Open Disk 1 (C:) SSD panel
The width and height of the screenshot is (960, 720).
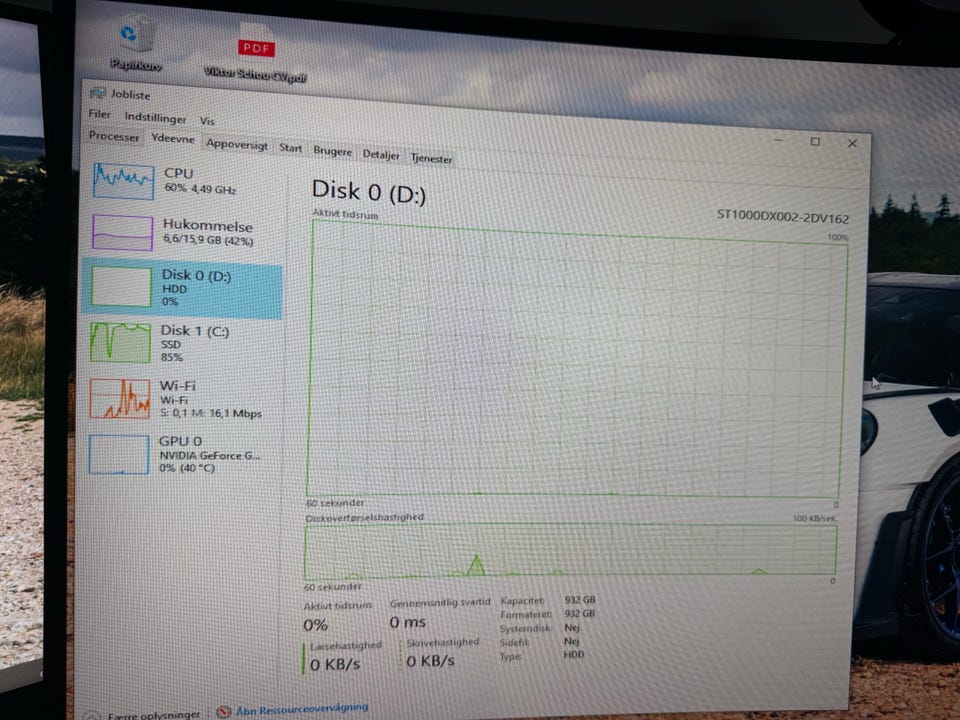coord(181,343)
